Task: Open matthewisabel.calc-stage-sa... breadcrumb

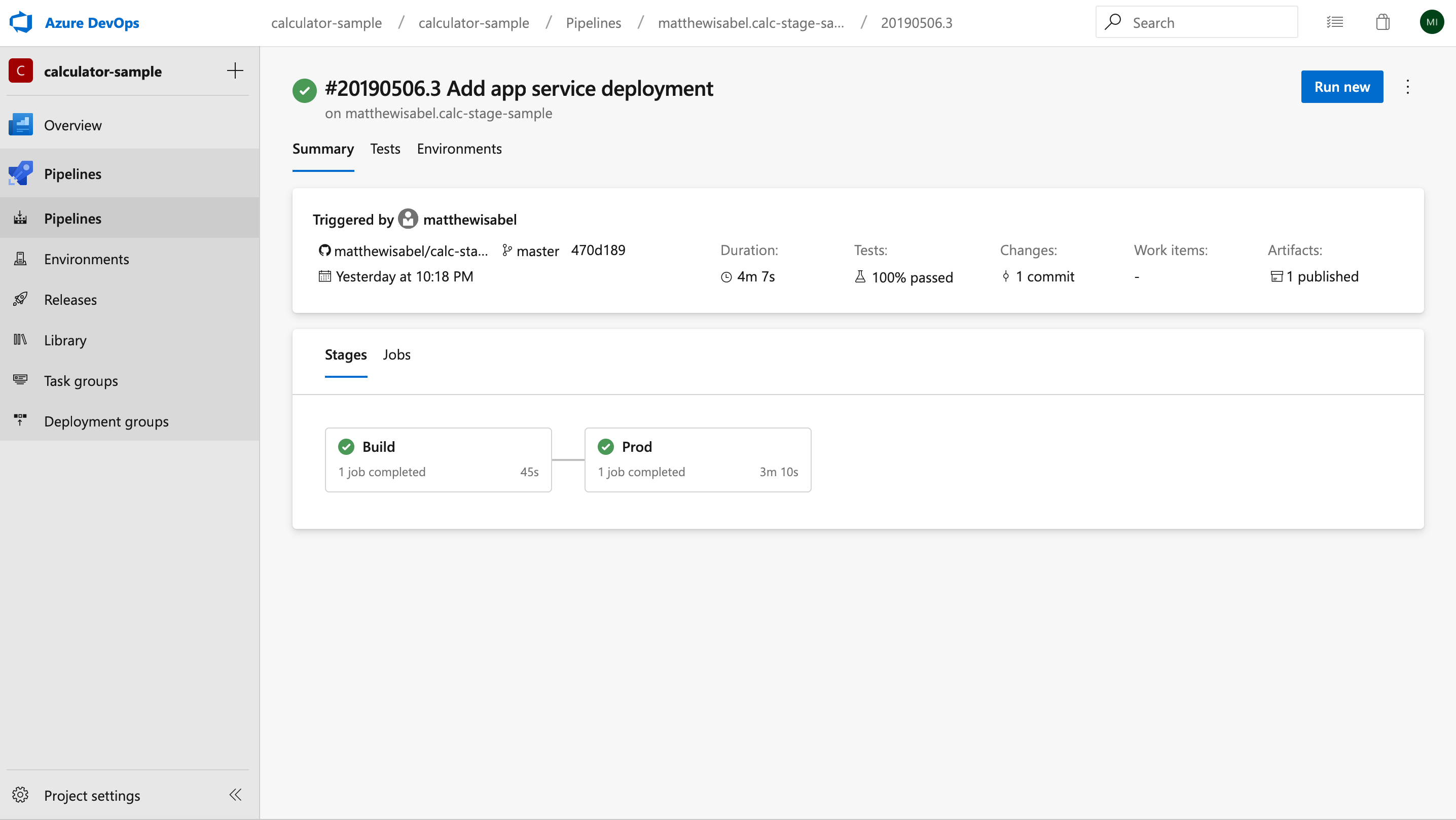Action: (x=751, y=23)
